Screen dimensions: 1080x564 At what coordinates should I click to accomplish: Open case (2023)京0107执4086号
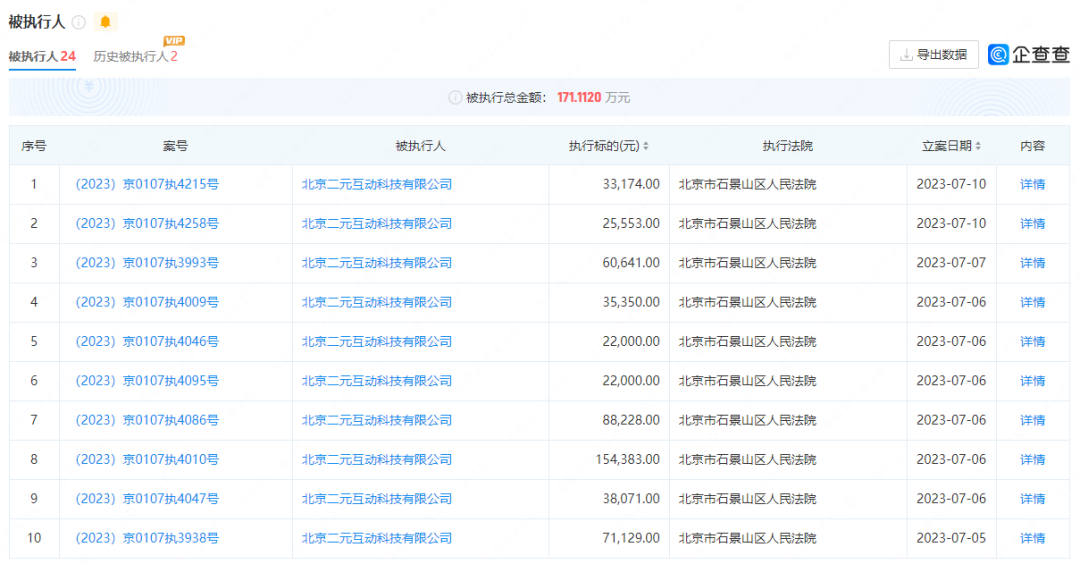coord(147,420)
